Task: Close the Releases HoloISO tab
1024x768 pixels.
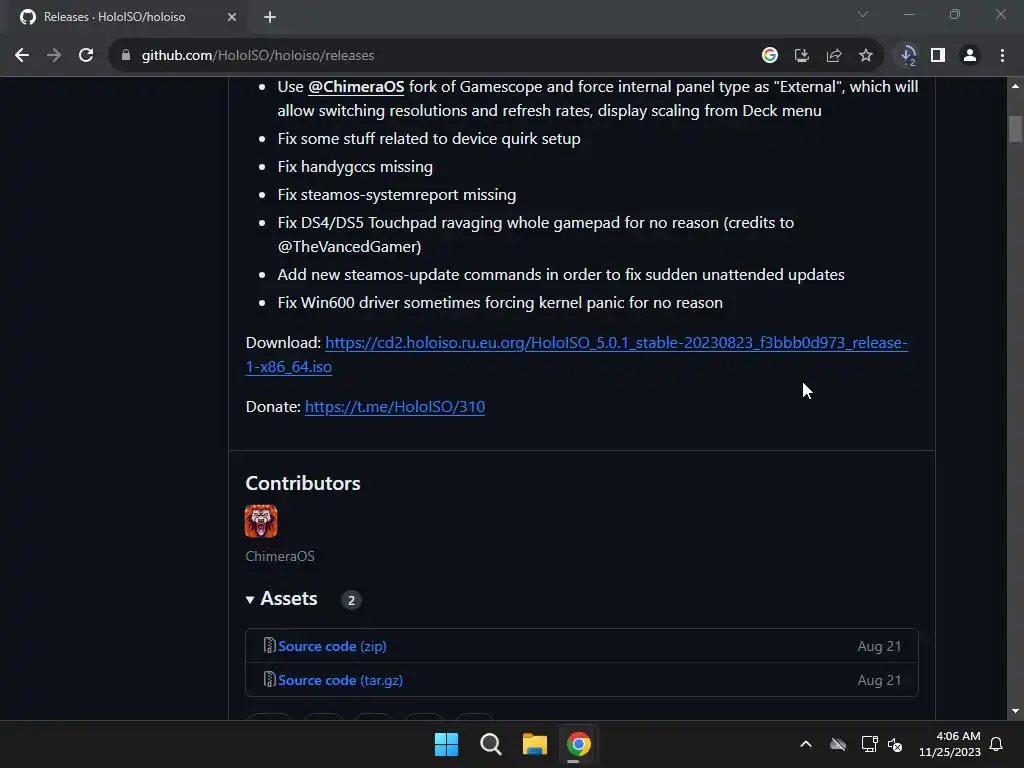Action: click(x=232, y=17)
